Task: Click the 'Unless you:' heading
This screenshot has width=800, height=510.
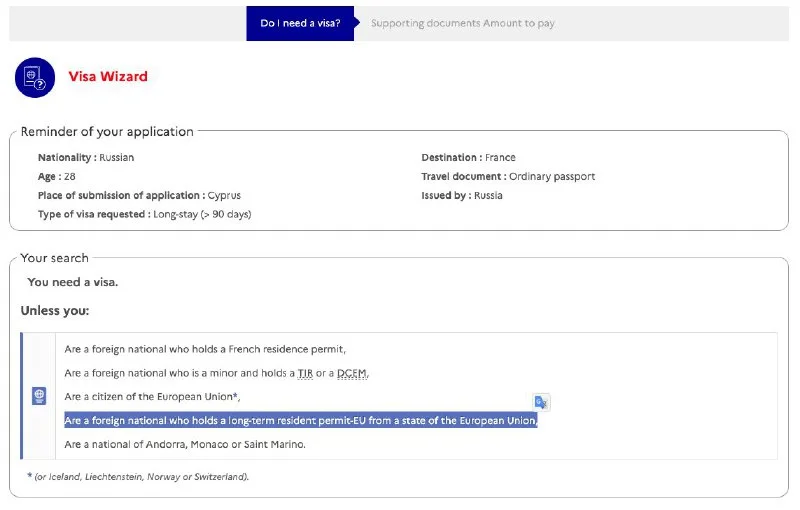Action: tap(55, 311)
